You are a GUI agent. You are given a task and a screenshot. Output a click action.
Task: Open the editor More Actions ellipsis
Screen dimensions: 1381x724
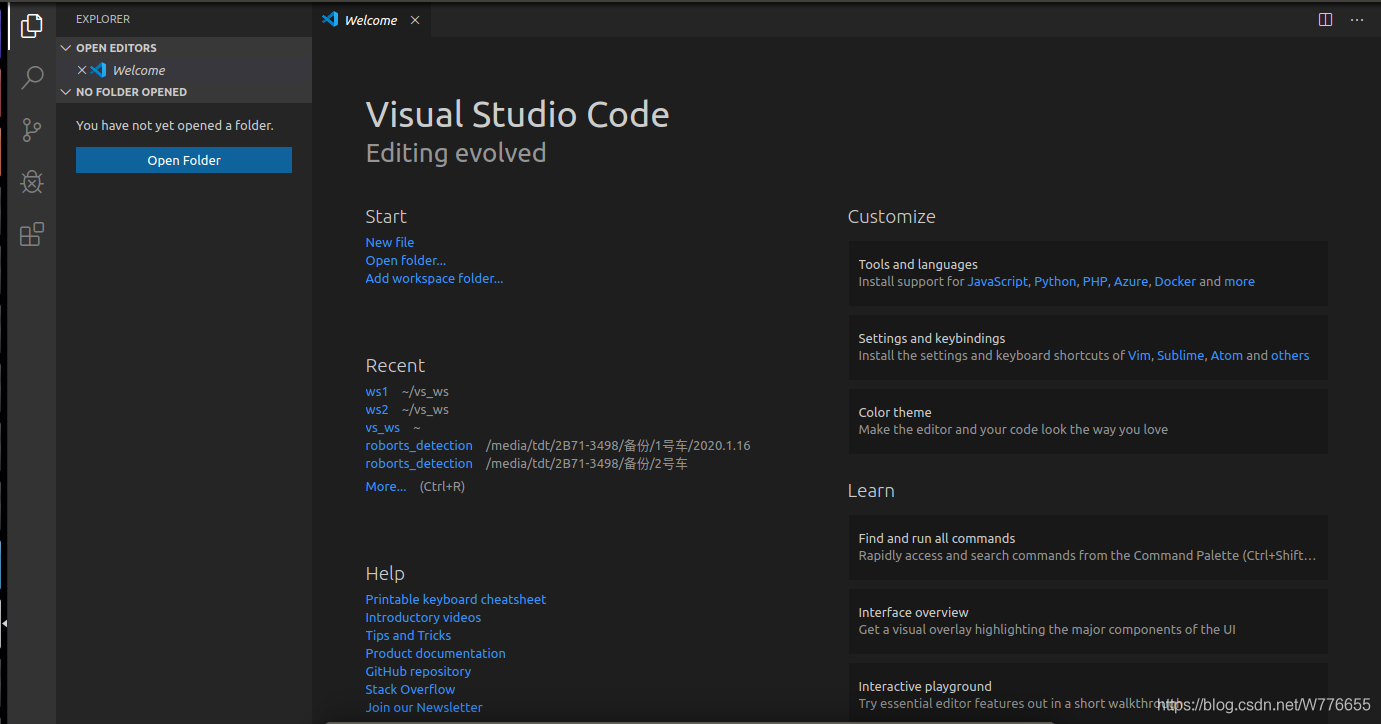[1357, 20]
